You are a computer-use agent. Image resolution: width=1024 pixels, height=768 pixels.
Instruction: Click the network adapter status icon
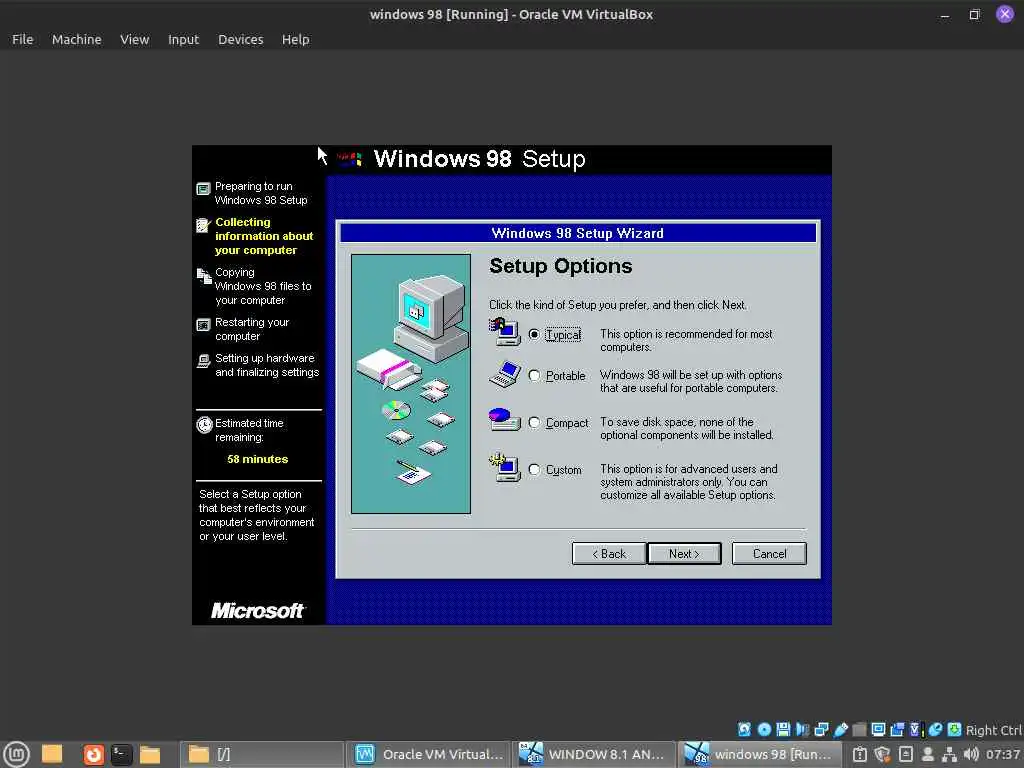click(x=822, y=729)
